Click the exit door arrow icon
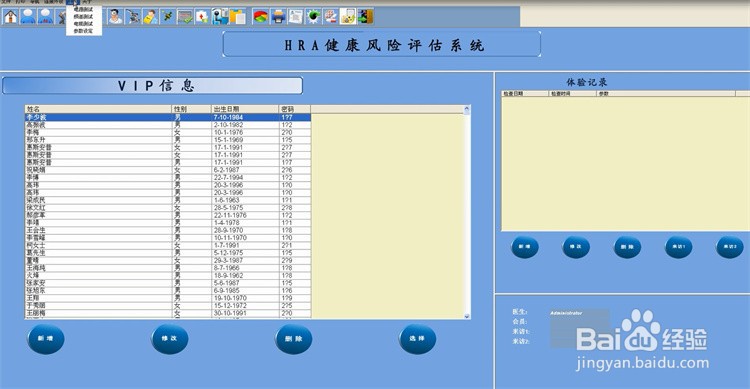The image size is (750, 389). coord(365,17)
